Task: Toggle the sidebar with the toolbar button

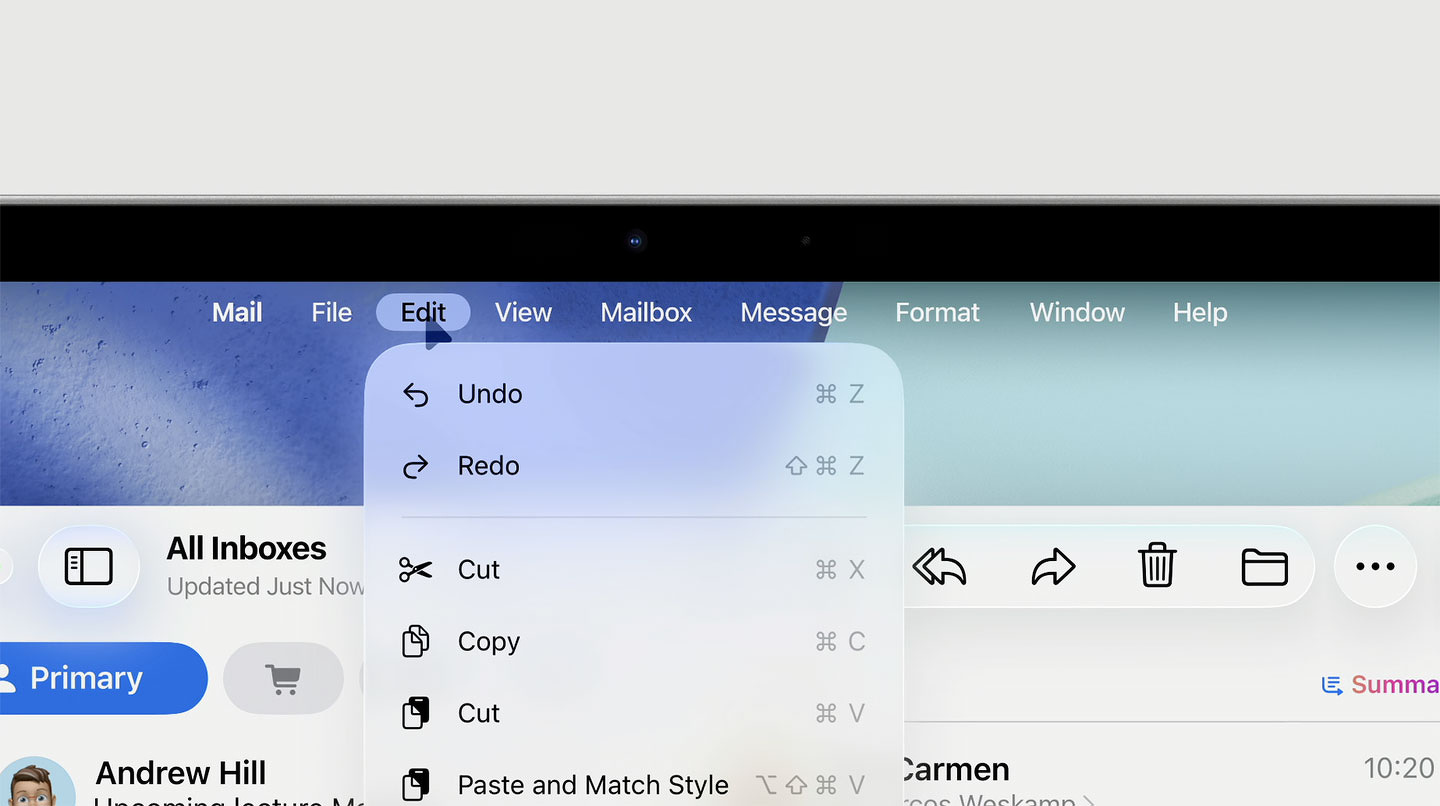Action: [x=89, y=567]
